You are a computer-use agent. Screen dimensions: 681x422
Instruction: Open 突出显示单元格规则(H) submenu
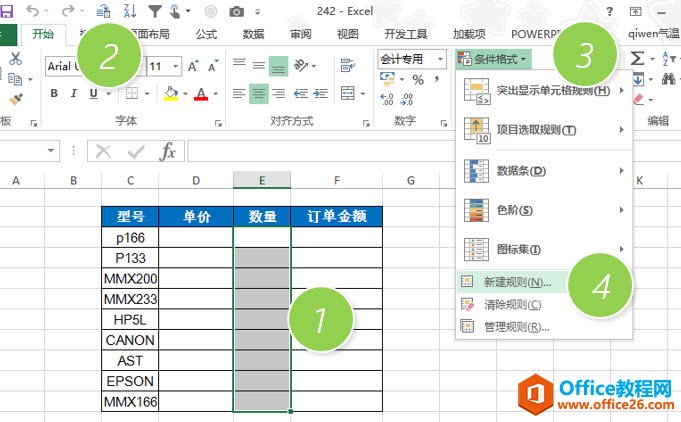coord(544,91)
